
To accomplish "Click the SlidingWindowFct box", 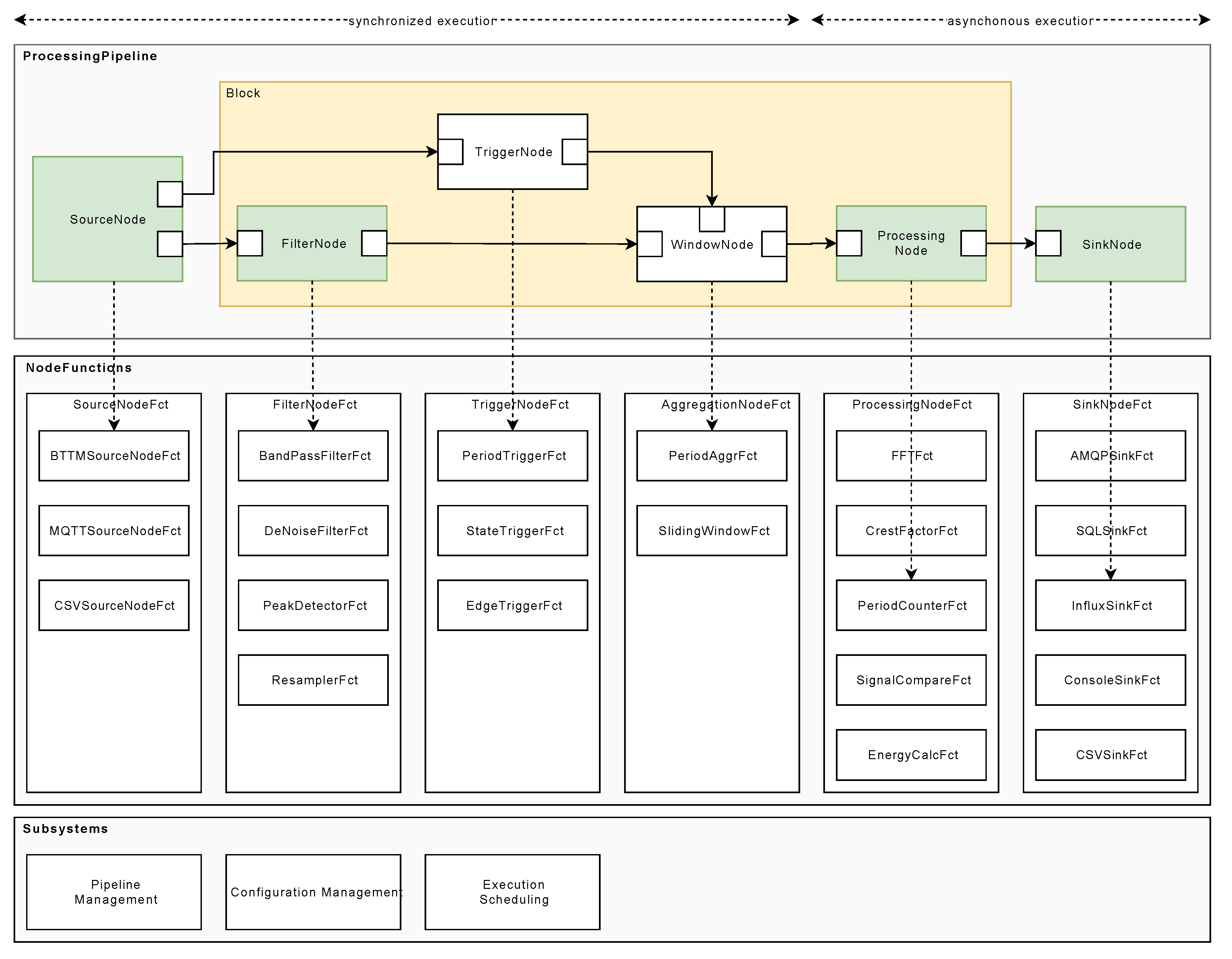I will pos(712,531).
